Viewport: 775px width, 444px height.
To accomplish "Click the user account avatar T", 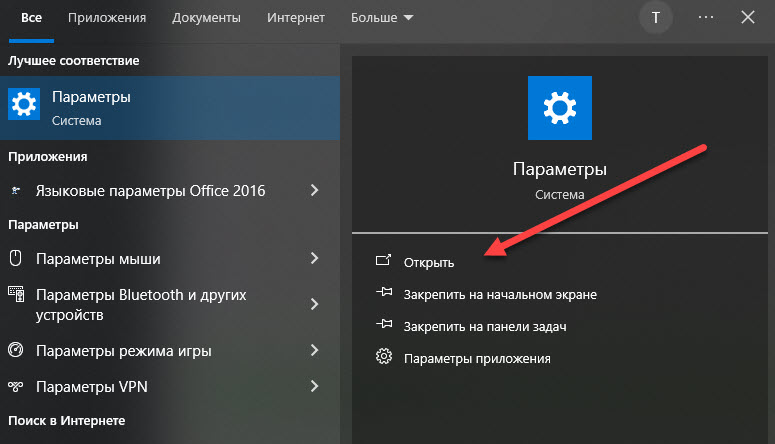I will [656, 18].
